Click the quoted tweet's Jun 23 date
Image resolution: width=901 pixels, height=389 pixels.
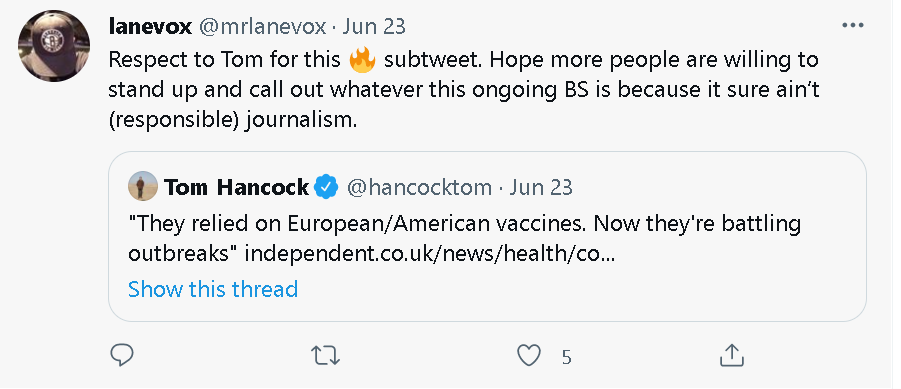point(541,187)
